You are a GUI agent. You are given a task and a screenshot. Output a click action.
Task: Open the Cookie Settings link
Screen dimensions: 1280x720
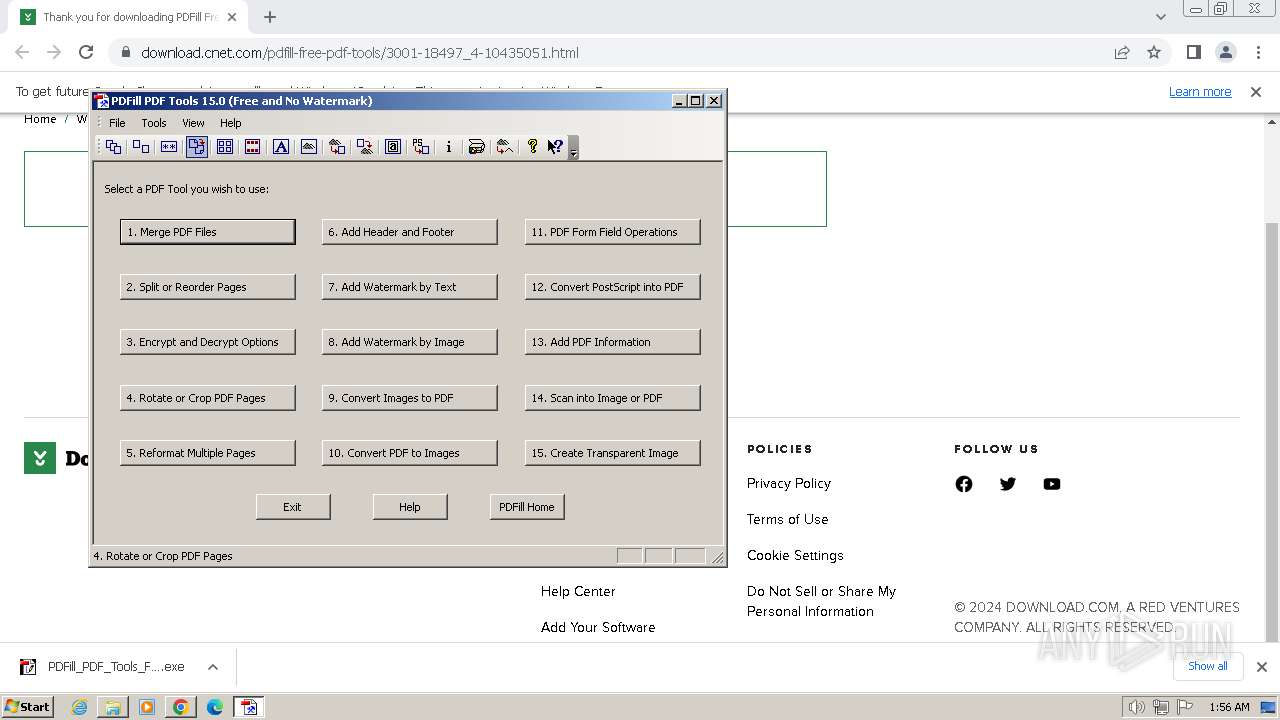(795, 555)
